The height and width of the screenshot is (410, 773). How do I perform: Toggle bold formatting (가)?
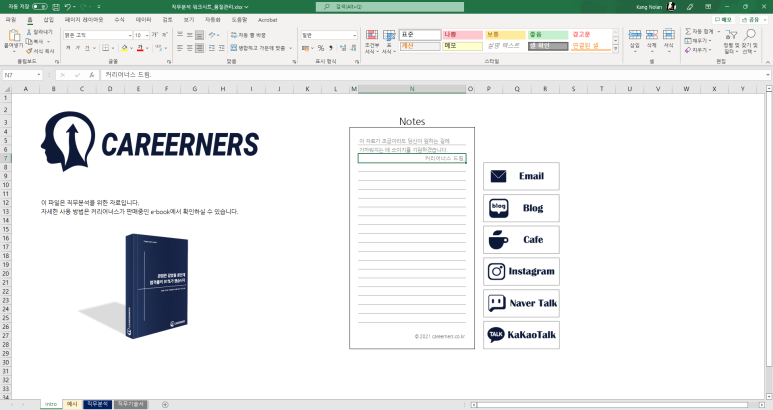(68, 48)
